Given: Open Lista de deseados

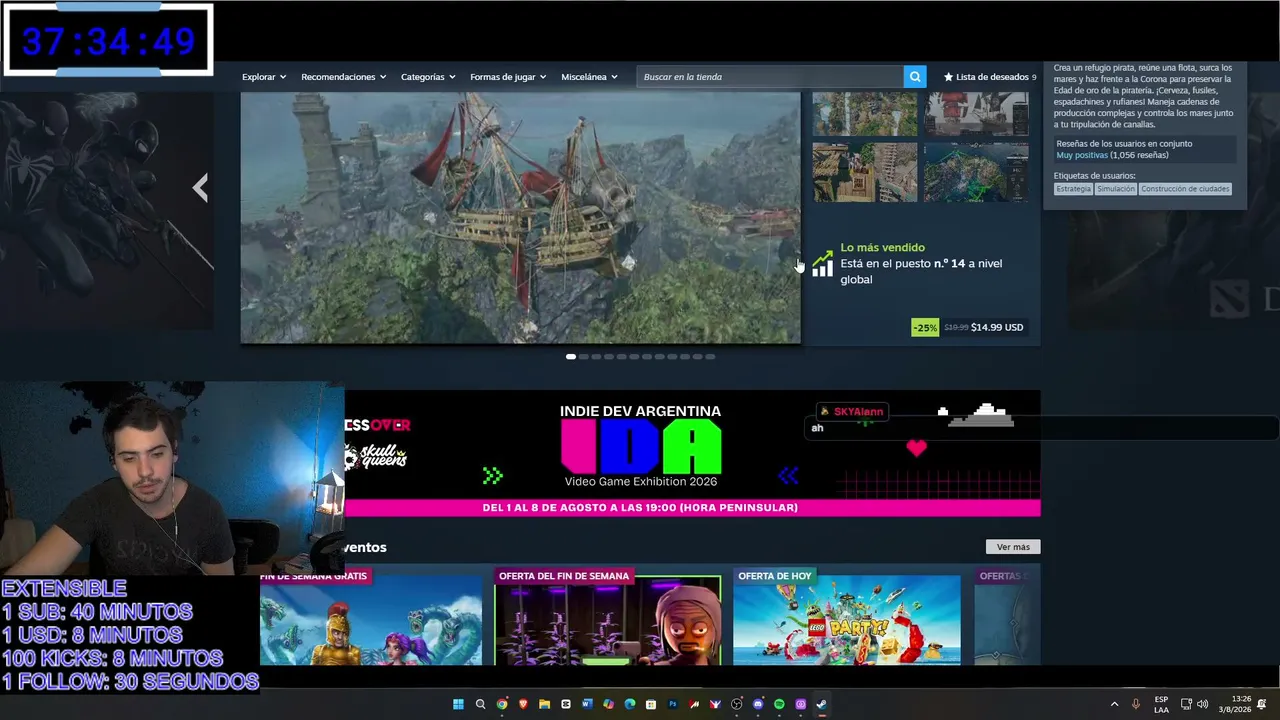Looking at the screenshot, I should coord(990,77).
